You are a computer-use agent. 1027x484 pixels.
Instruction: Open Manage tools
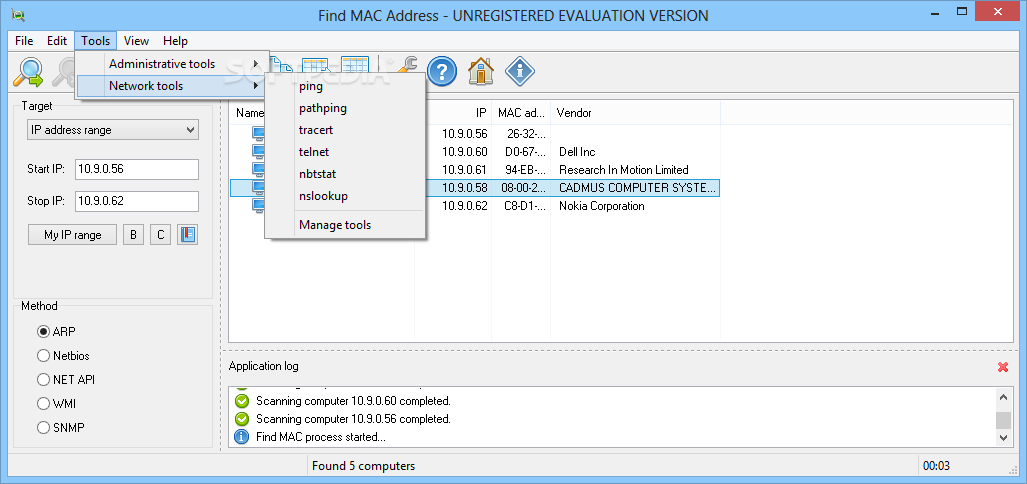tap(345, 225)
